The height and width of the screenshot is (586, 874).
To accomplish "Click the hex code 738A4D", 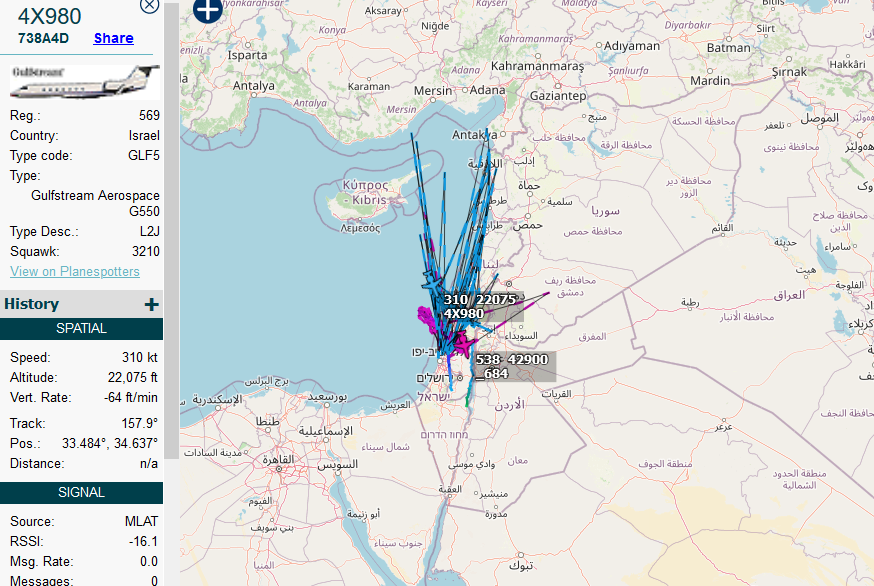I will [x=43, y=38].
